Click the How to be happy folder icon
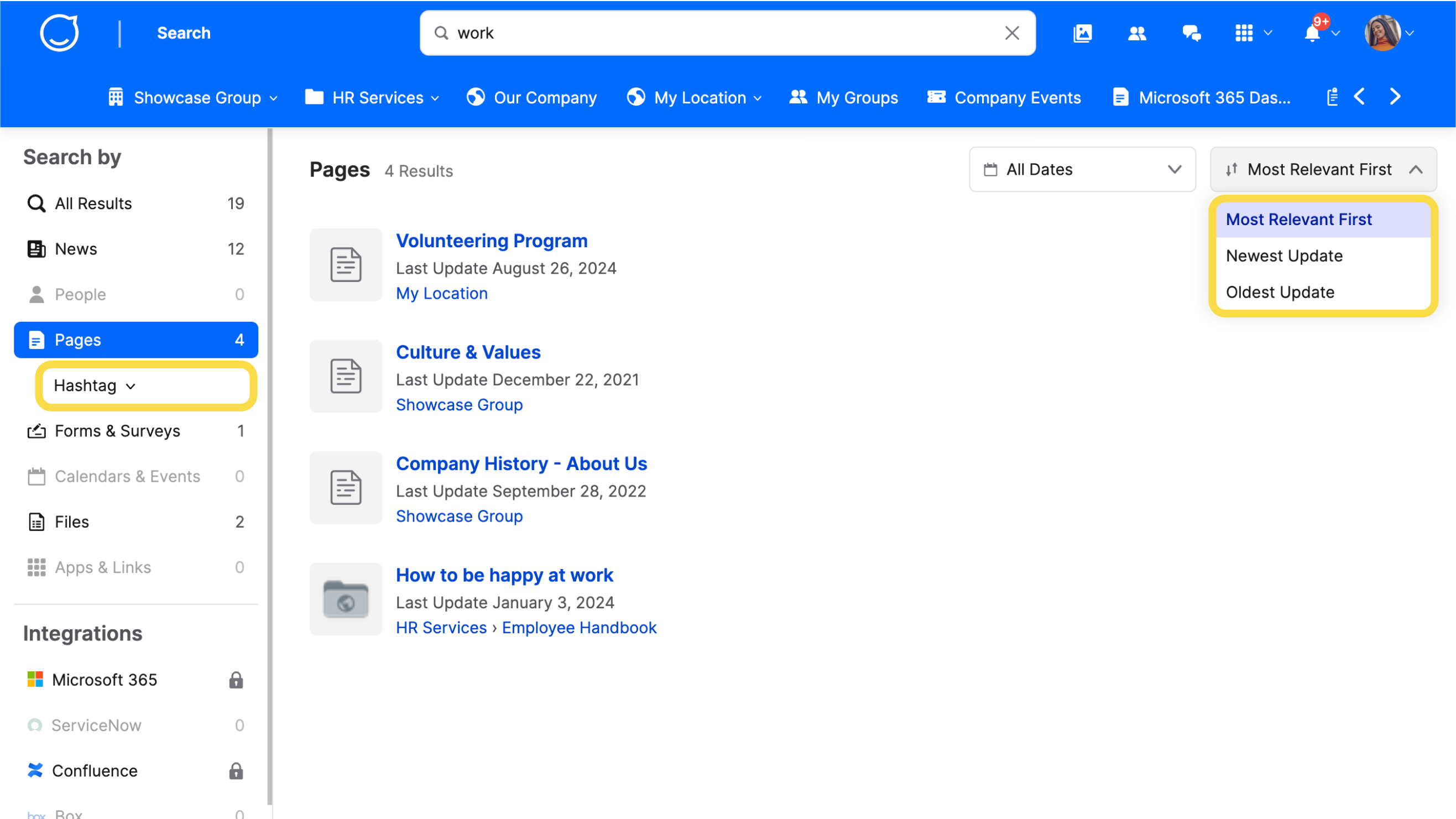This screenshot has height=819, width=1456. [x=346, y=598]
